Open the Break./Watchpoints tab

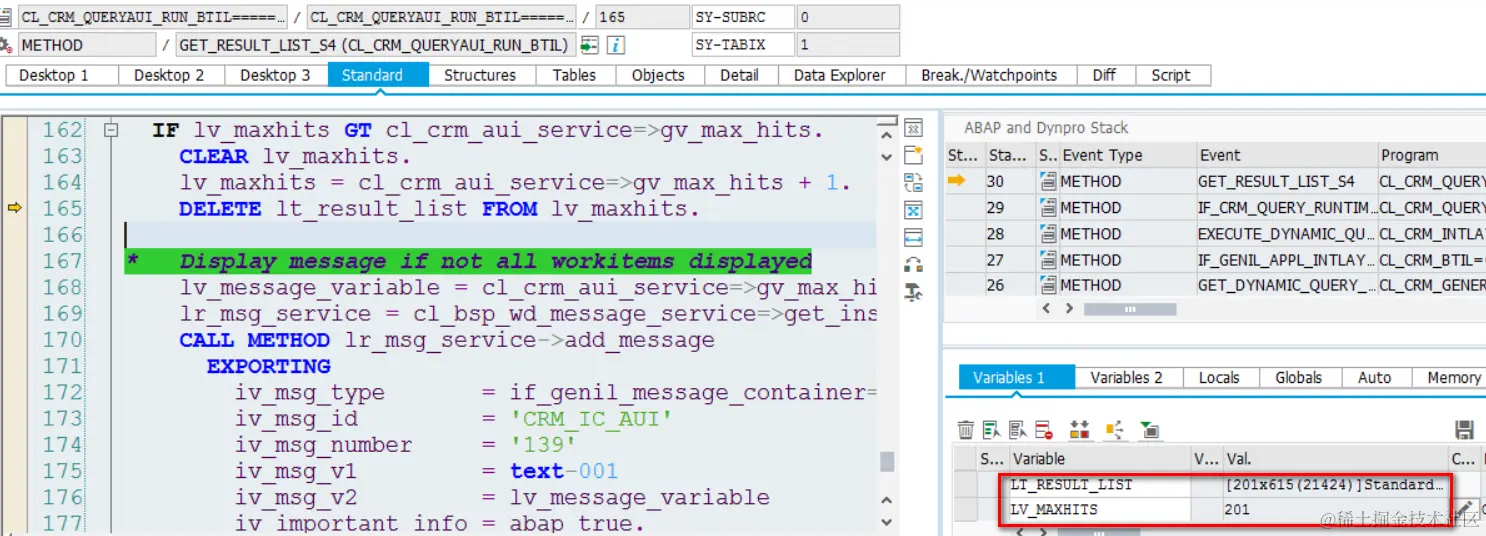989,75
